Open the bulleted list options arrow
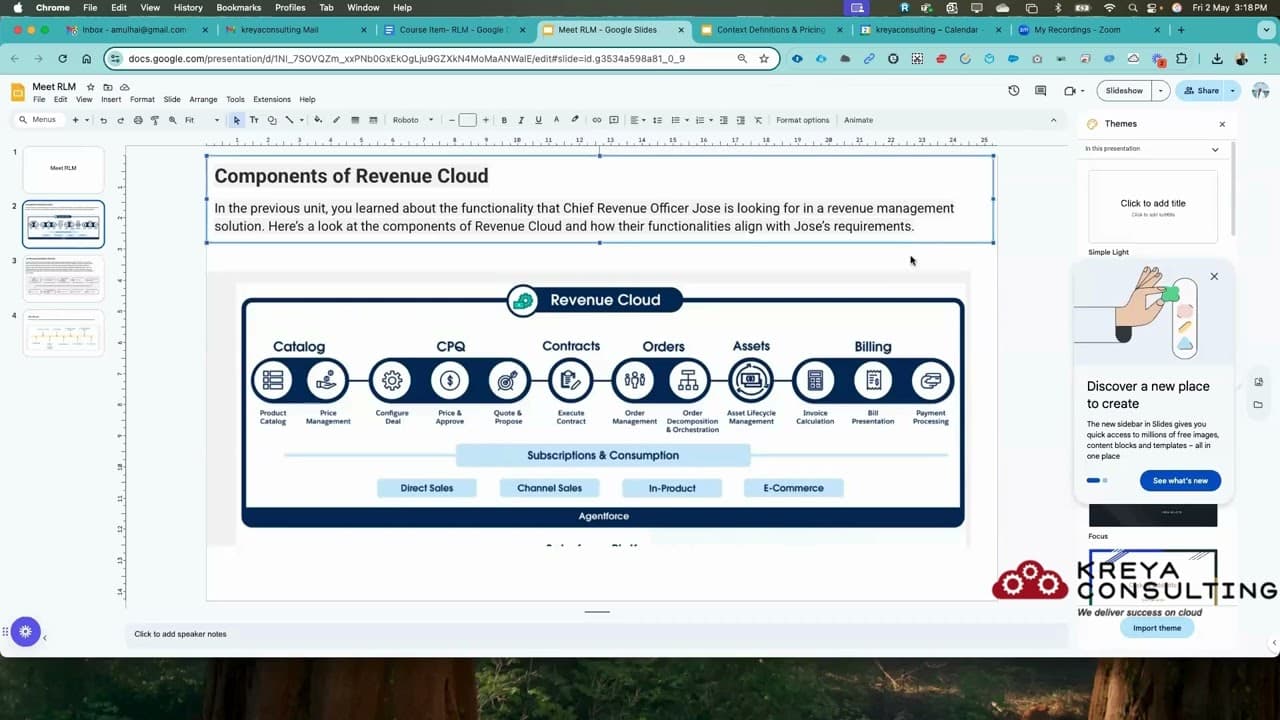The width and height of the screenshot is (1280, 720). [687, 120]
